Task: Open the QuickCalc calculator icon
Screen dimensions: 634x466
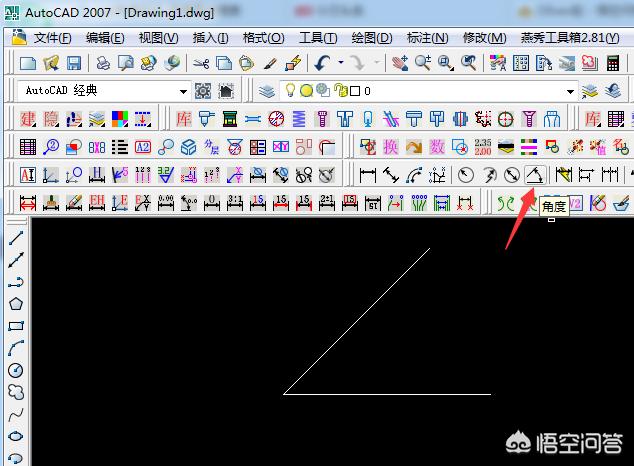Action: click(x=613, y=63)
